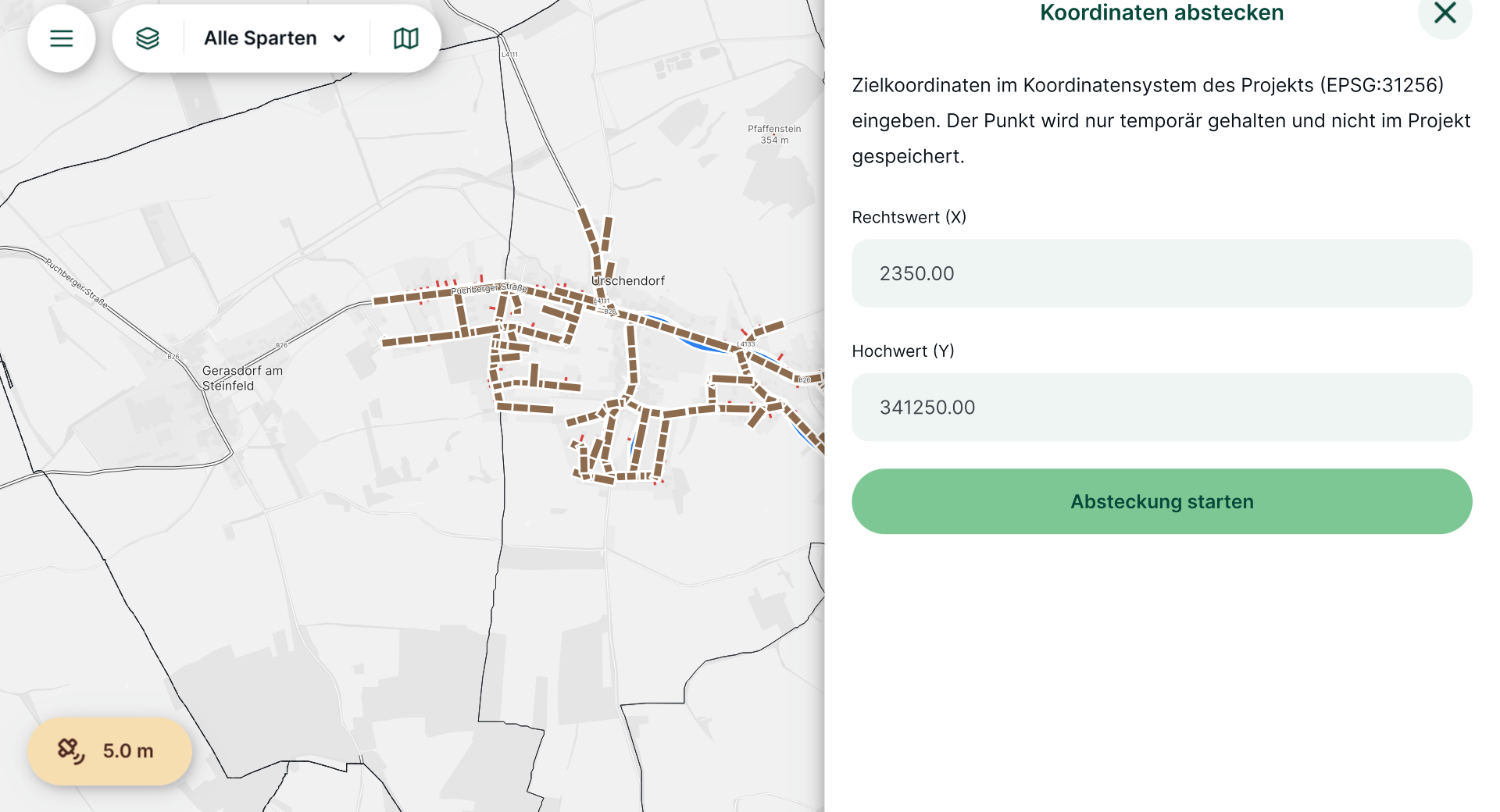
Task: Edit the Rechtswert (X) field
Action: [1162, 273]
